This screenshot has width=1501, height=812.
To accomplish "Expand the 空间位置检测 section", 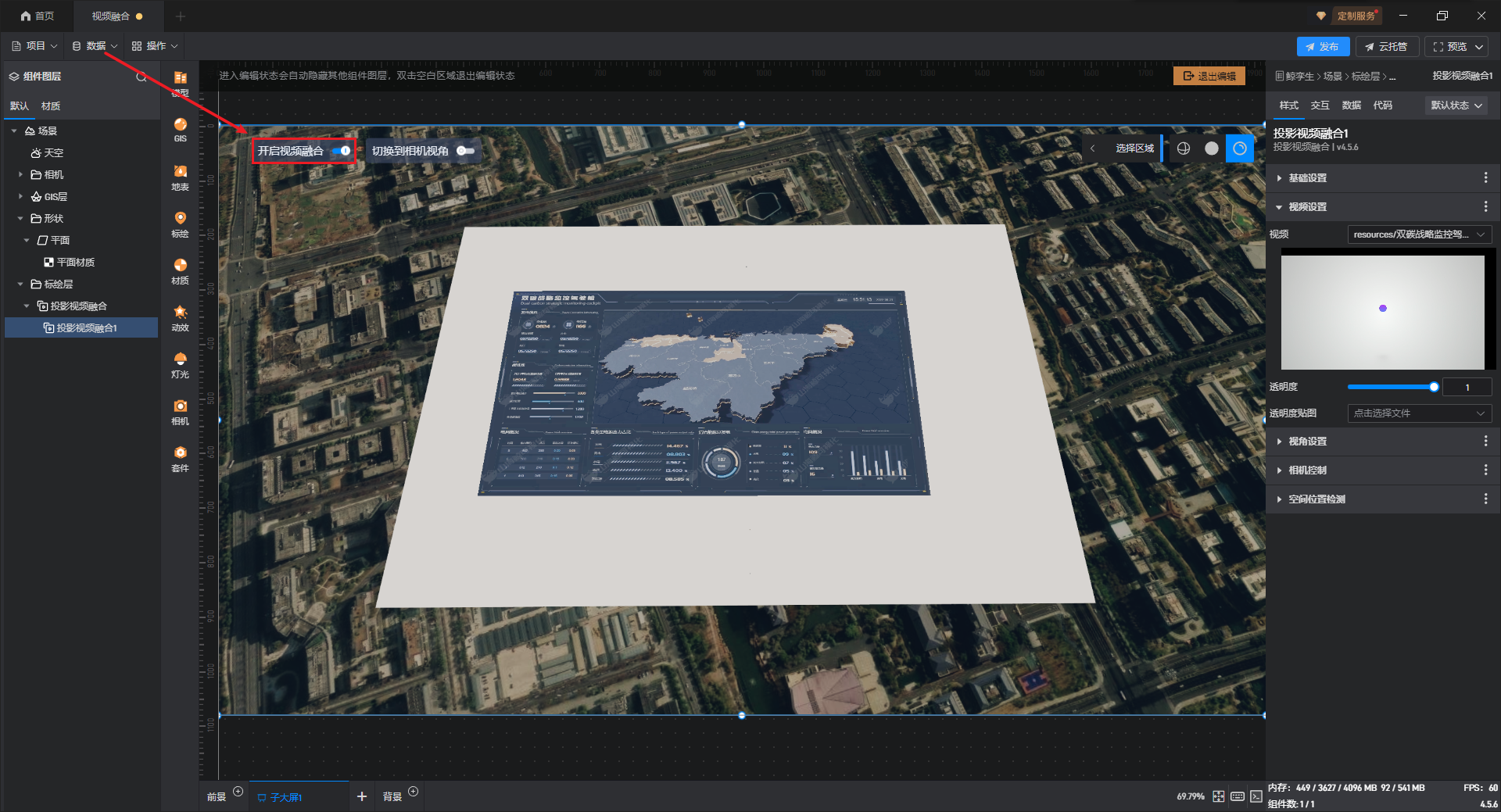I will (x=1279, y=499).
